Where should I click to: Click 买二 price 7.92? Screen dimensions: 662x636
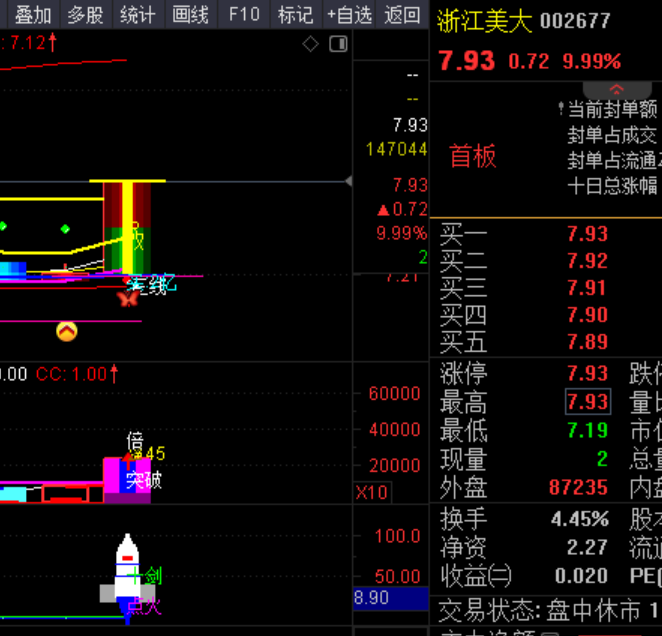[x=587, y=261]
